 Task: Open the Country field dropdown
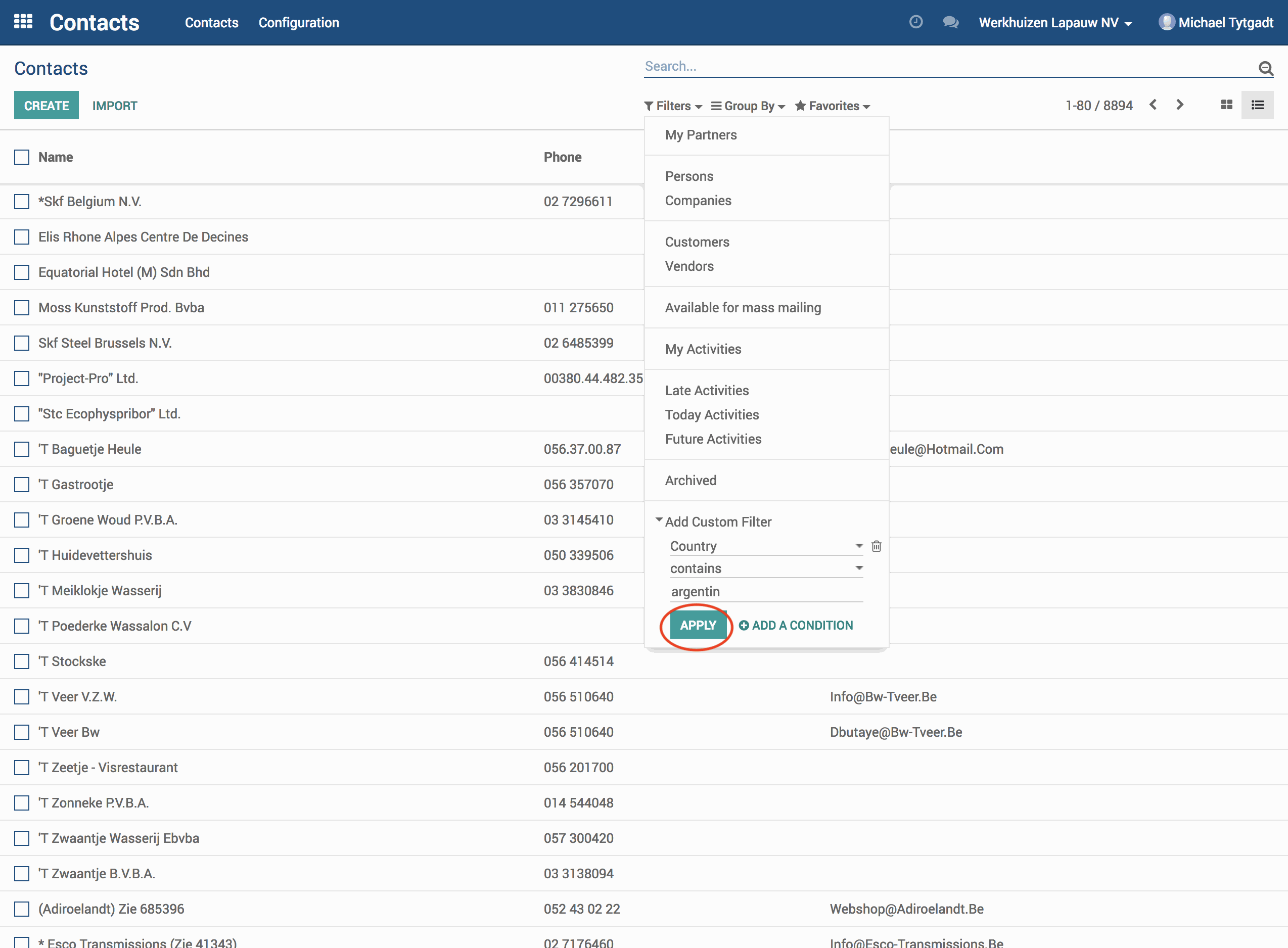coord(766,546)
